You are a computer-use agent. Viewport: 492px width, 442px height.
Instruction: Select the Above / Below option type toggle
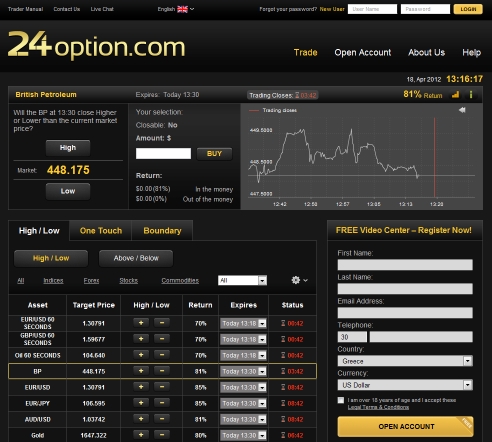pos(136,258)
